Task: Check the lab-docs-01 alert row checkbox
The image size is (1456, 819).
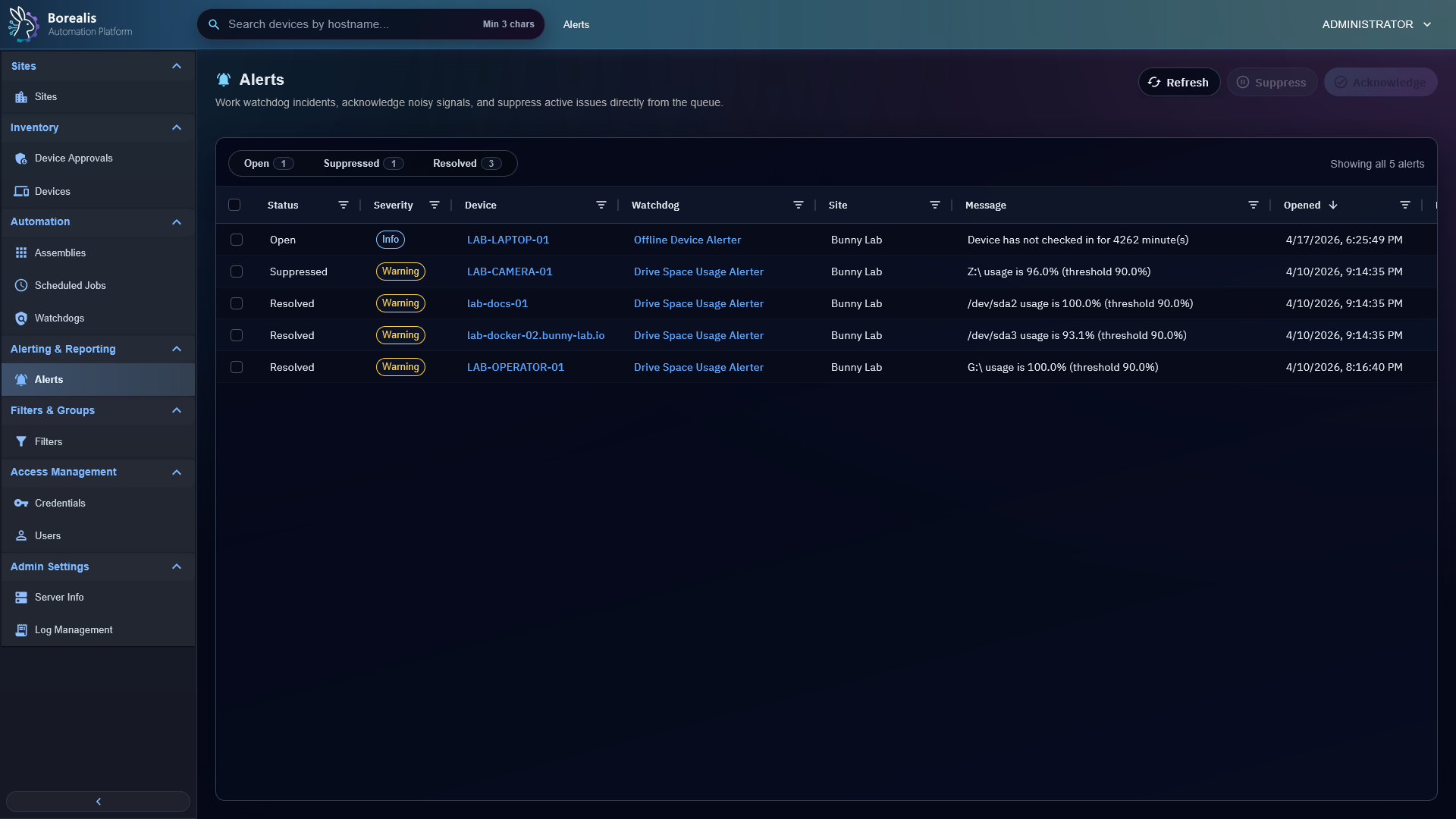Action: point(237,303)
